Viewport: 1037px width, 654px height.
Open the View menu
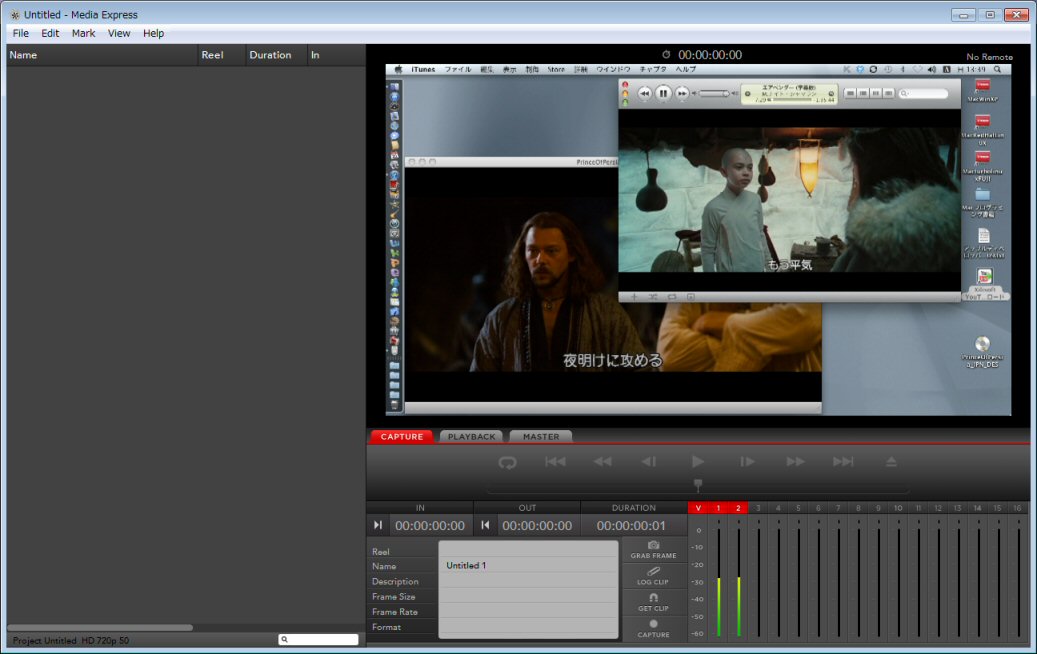[119, 33]
